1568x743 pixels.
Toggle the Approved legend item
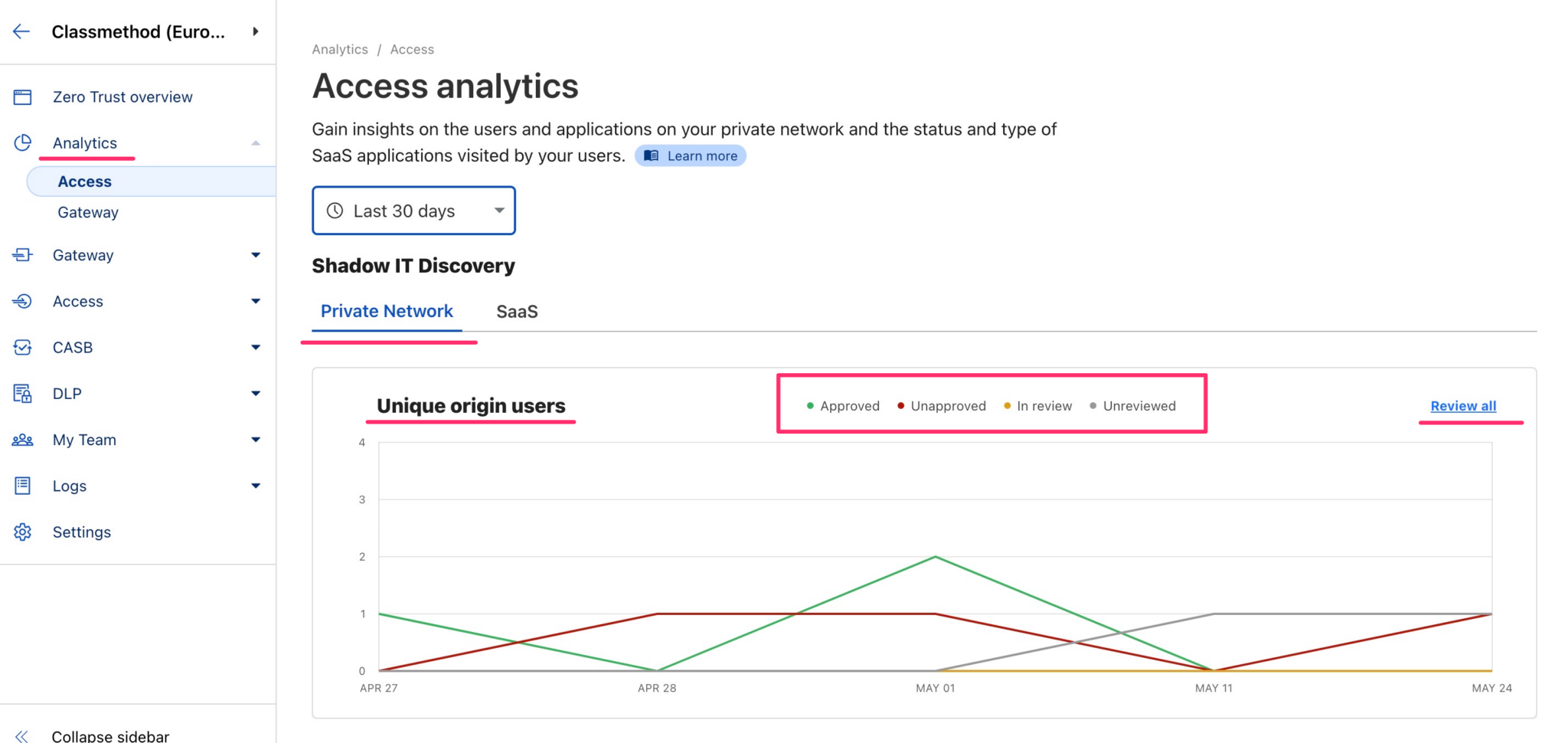click(x=843, y=406)
